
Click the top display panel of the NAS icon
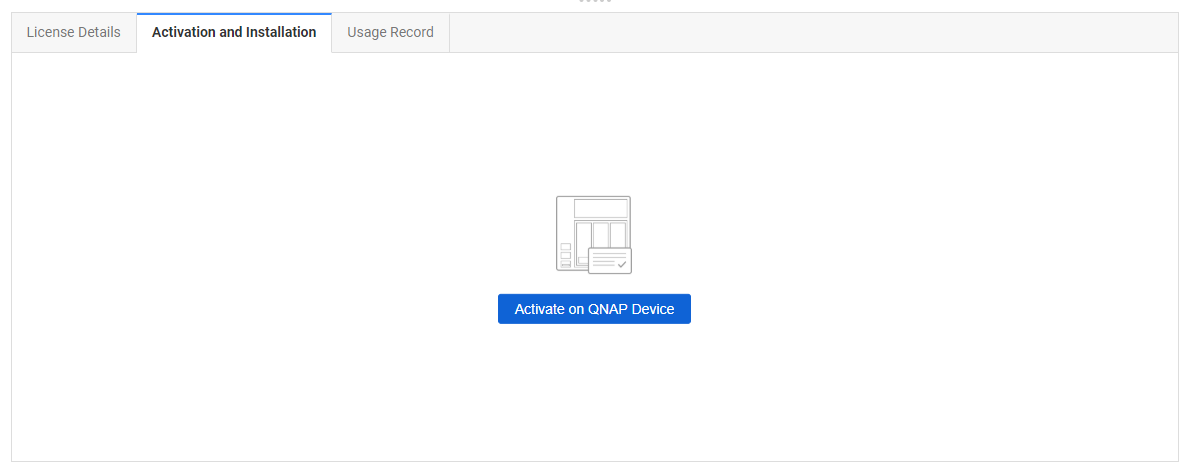click(600, 208)
